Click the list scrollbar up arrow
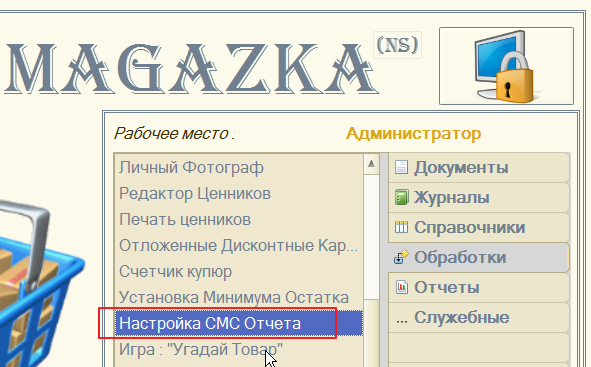Viewport: 591px width, 367px height. point(371,164)
